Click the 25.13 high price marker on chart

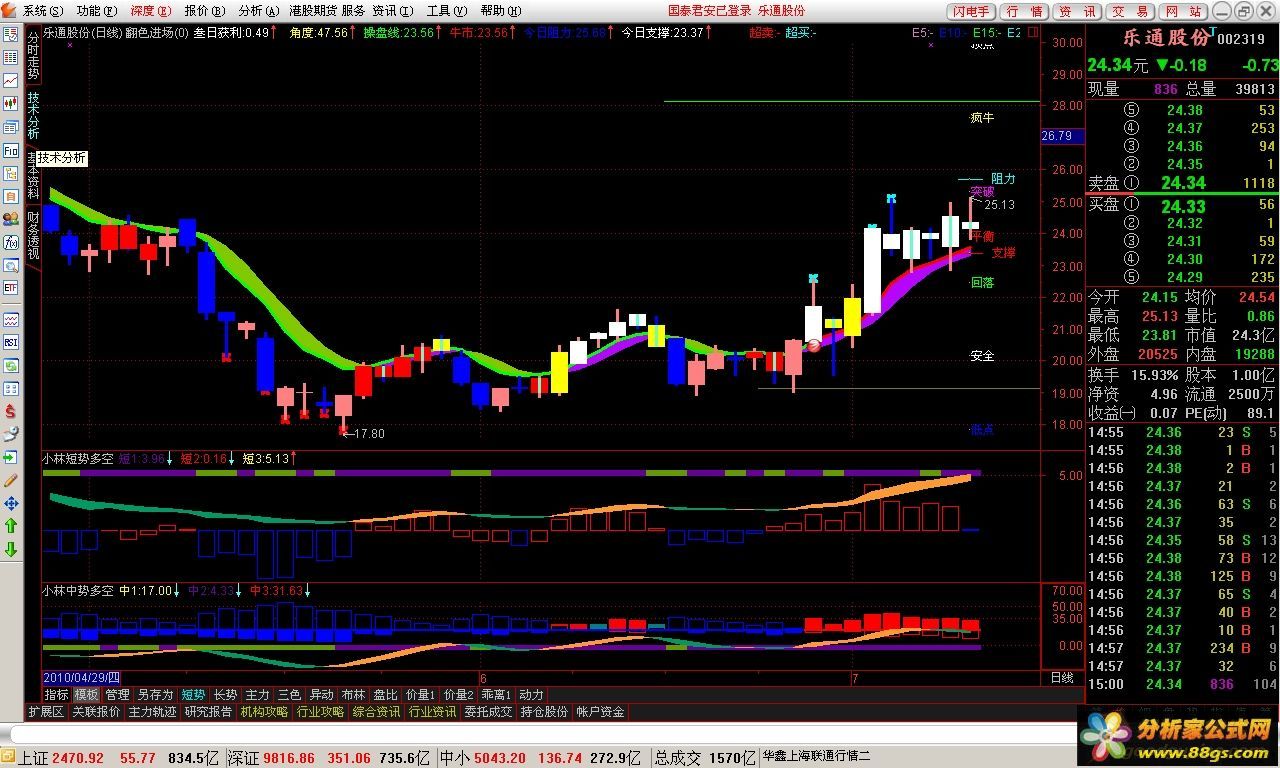(x=999, y=205)
